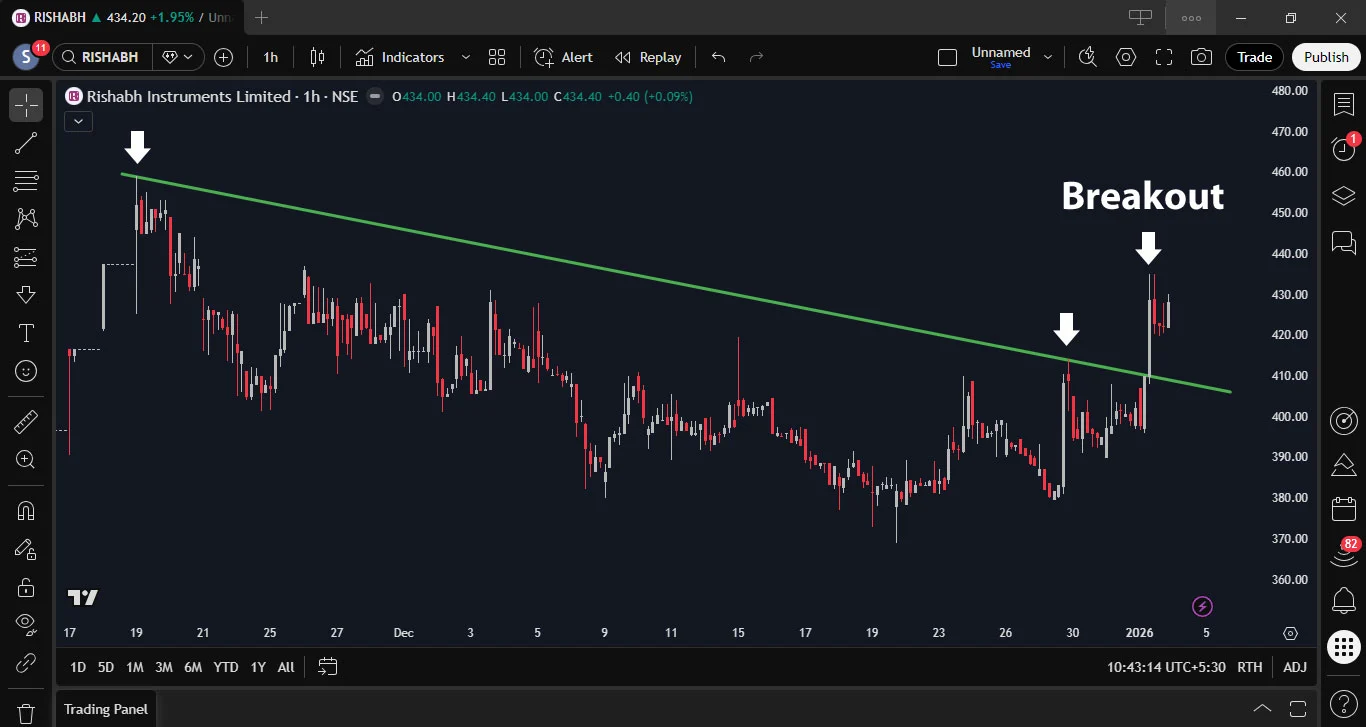Take a chart snapshot with camera icon
The height and width of the screenshot is (727, 1366).
[1202, 57]
